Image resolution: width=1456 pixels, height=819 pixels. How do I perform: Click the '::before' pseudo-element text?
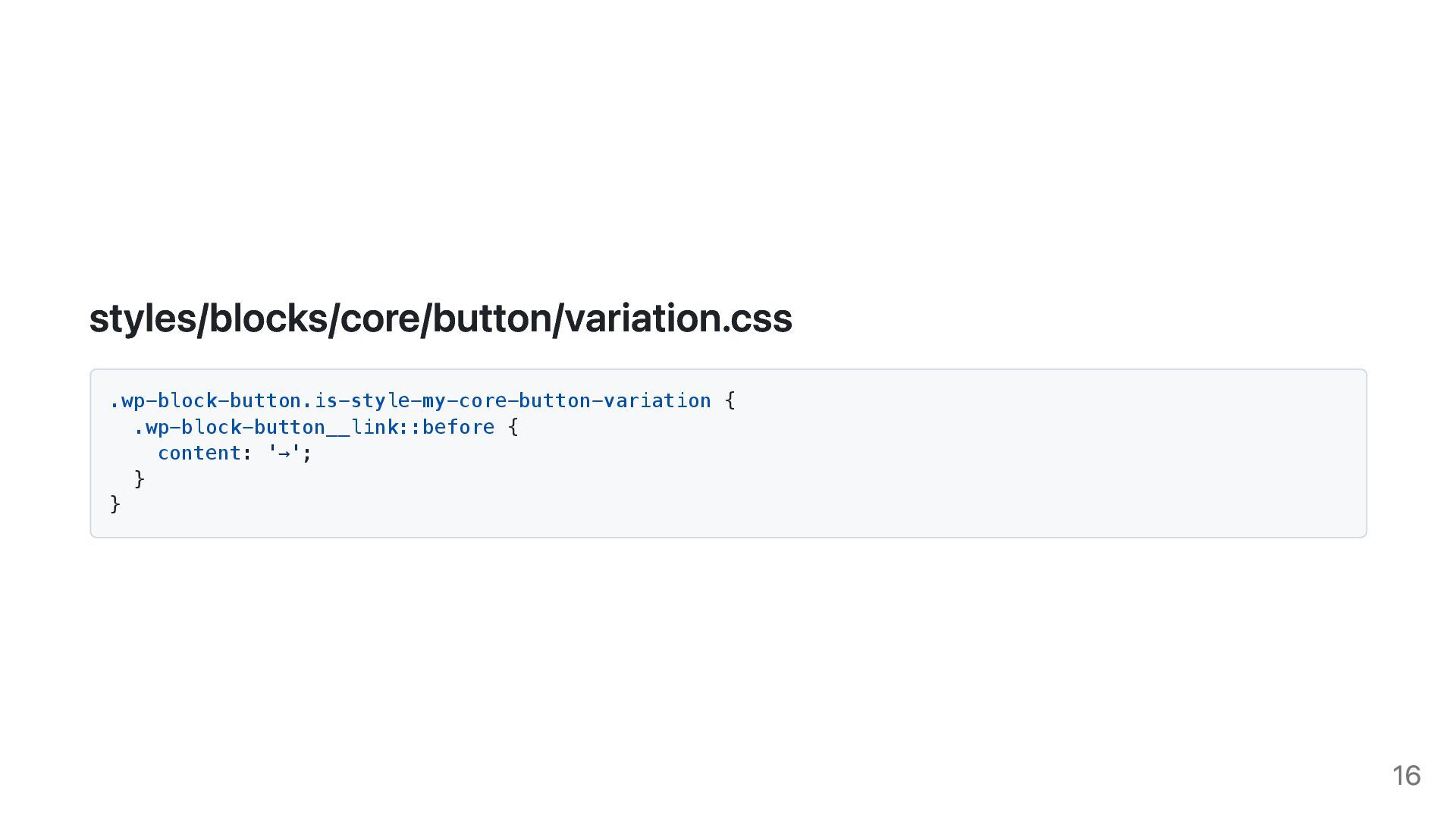447,427
